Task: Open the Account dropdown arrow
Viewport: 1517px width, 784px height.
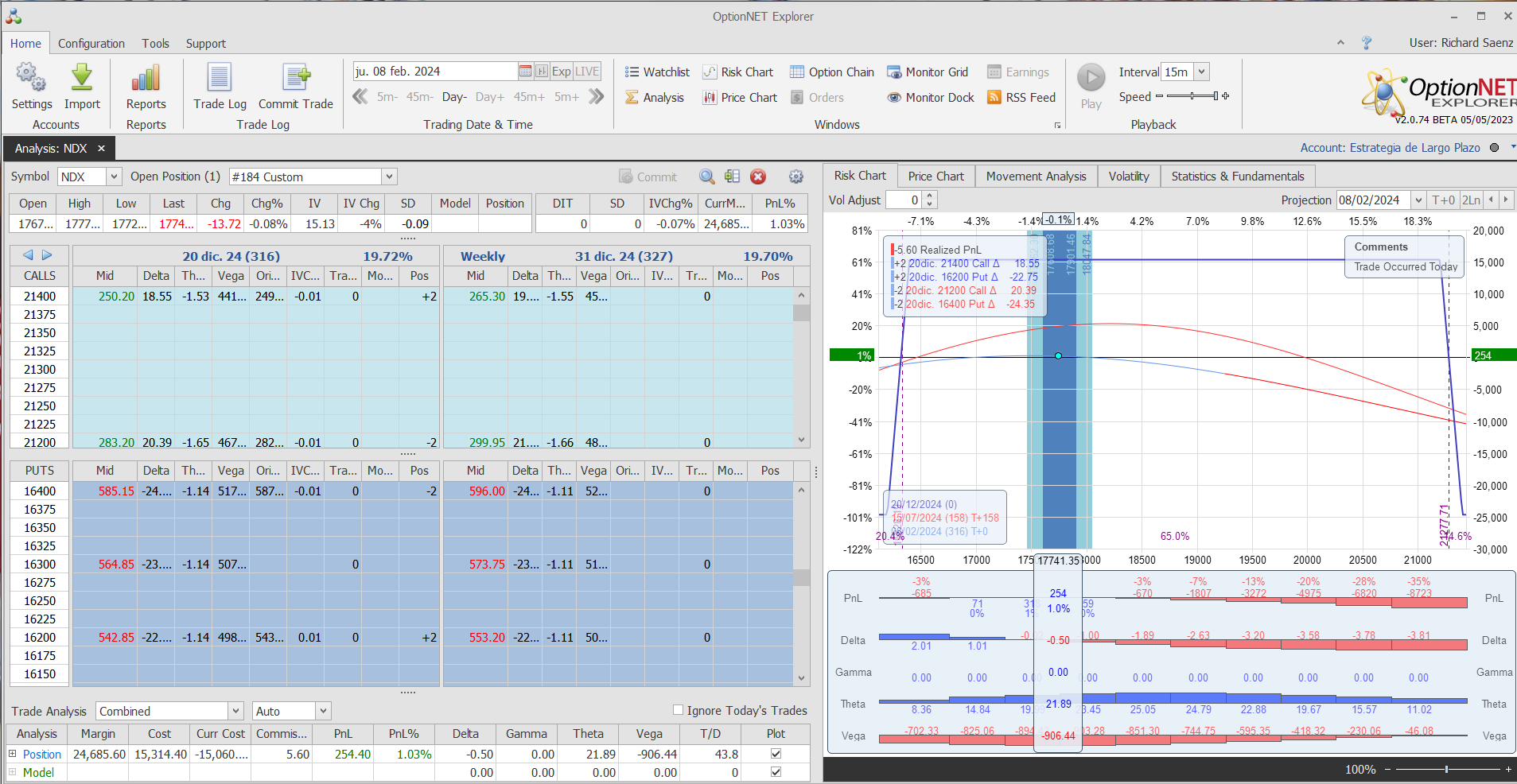Action: point(1513,147)
